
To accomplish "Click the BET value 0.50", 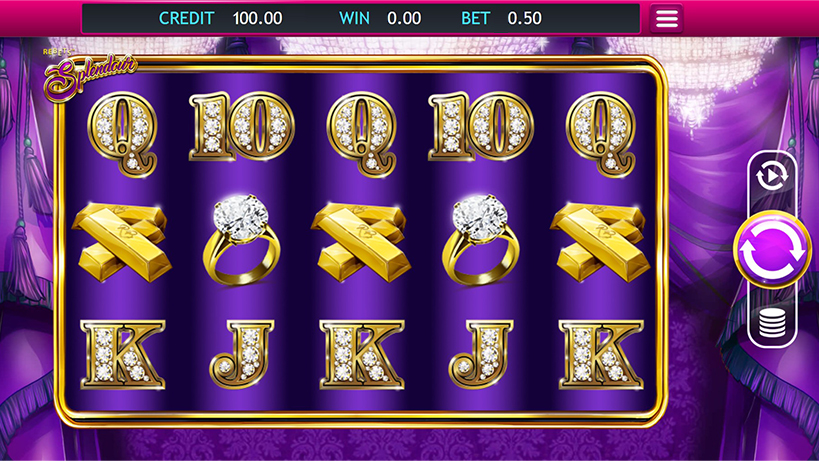I will pos(524,18).
